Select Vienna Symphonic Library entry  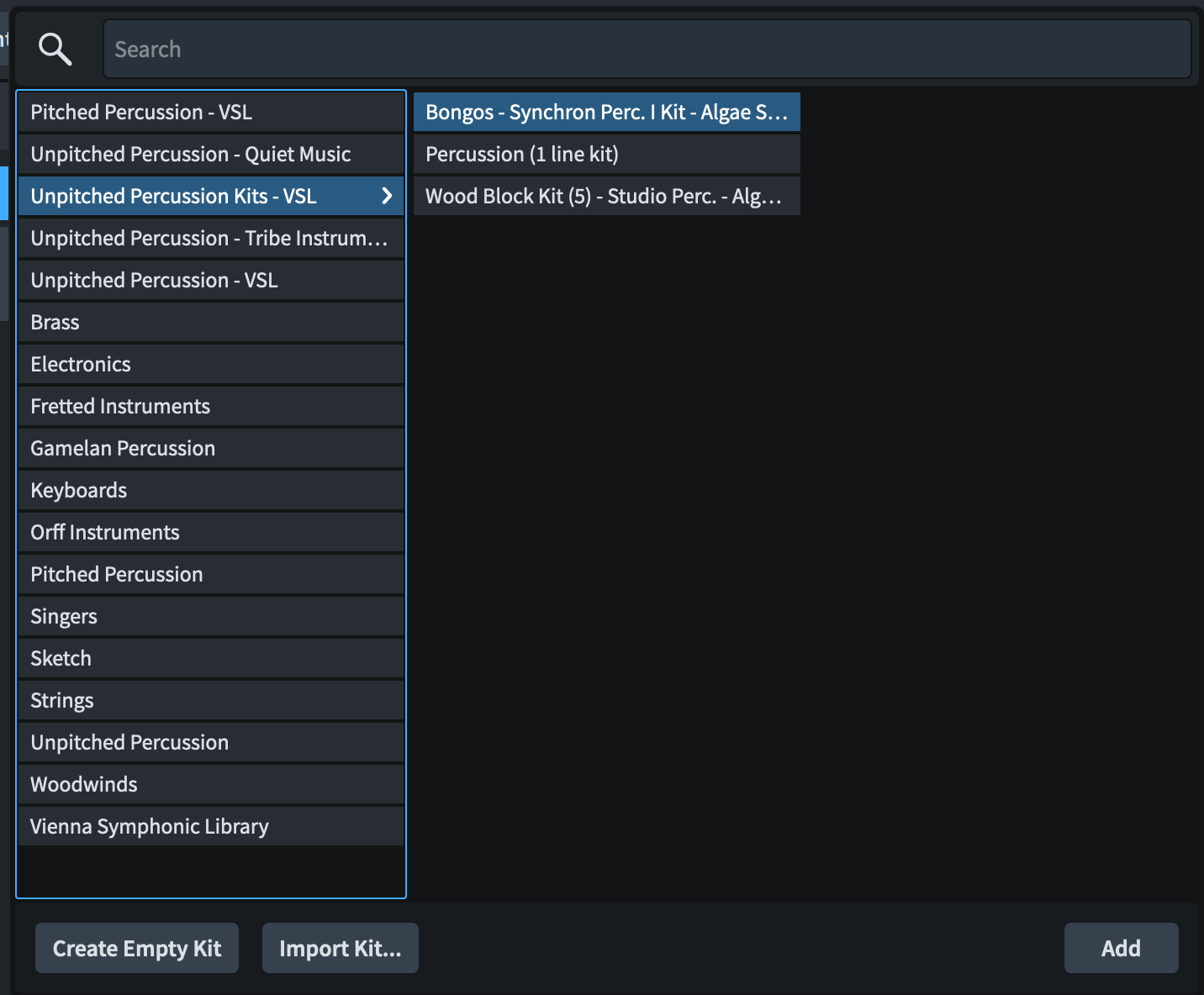210,826
